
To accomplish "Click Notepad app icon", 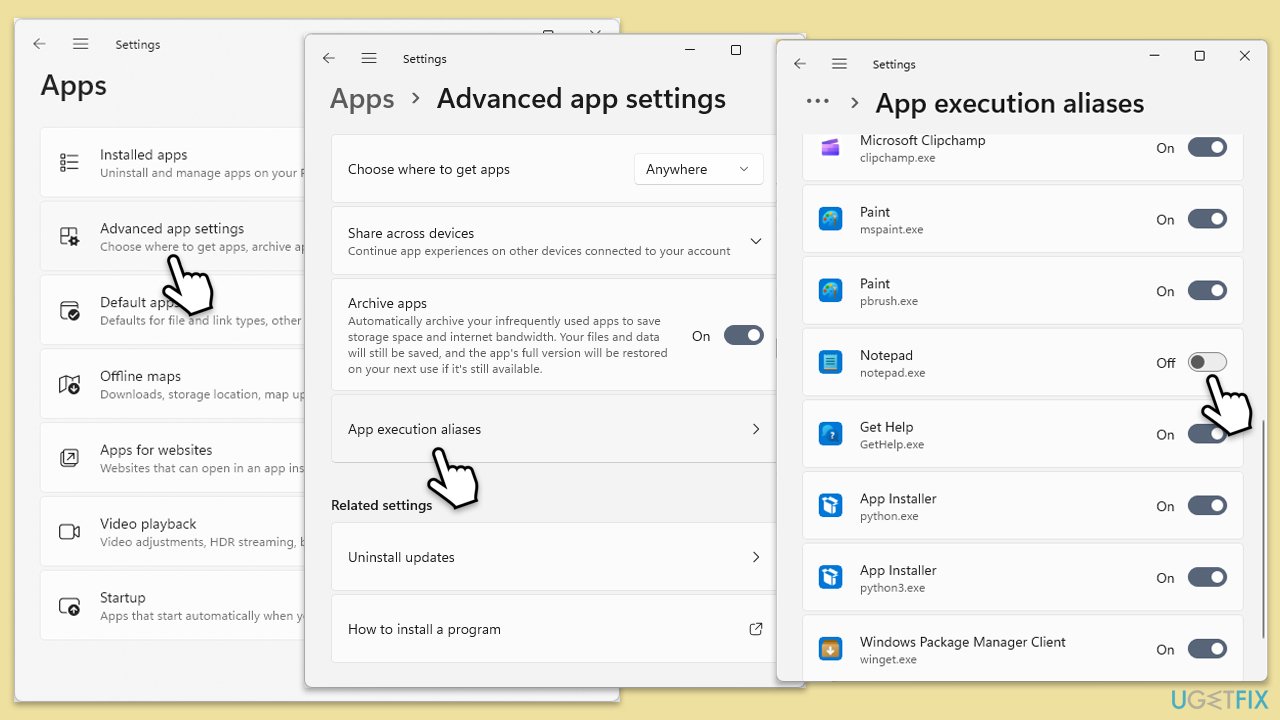I will tap(831, 363).
